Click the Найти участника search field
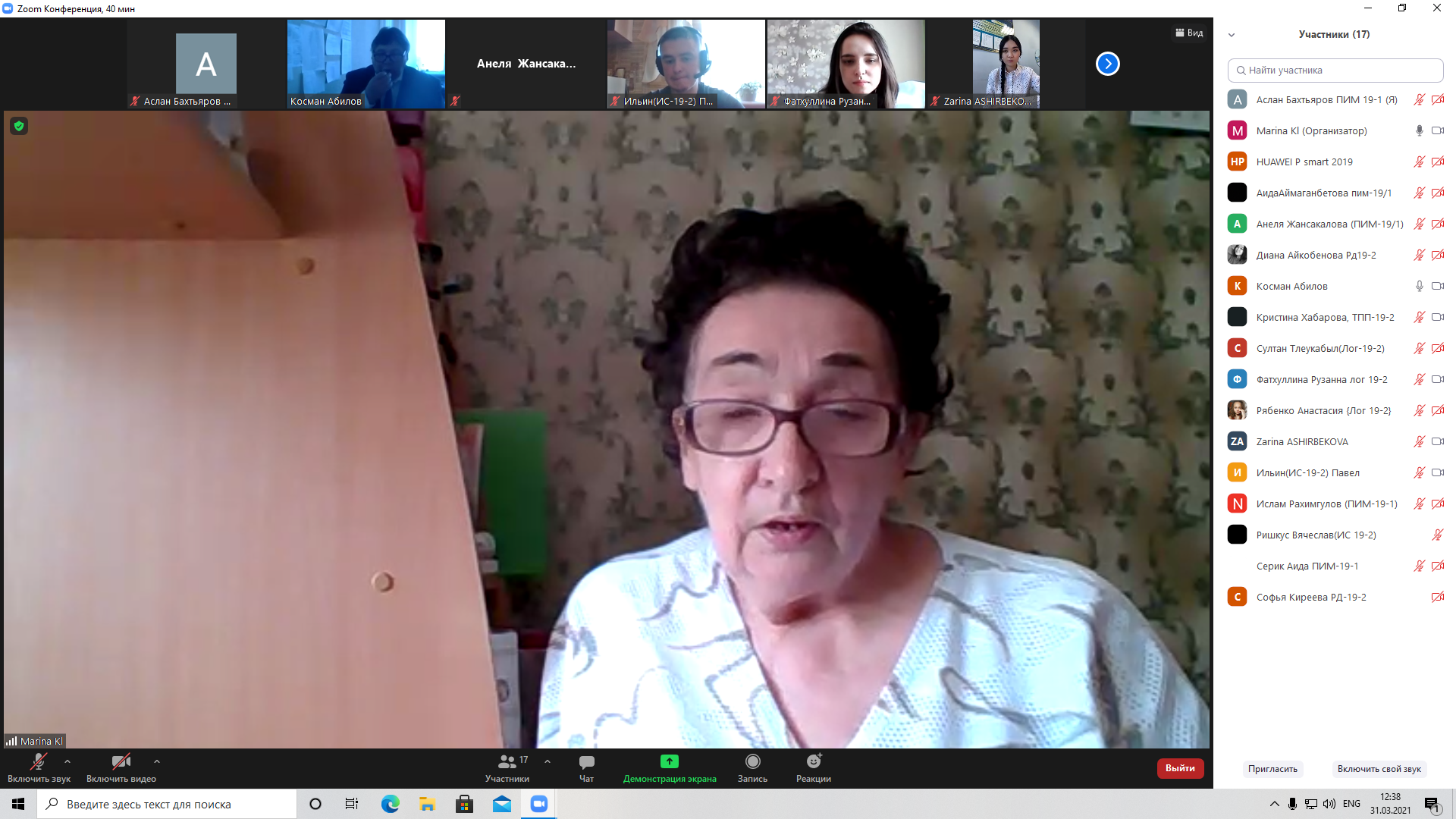 coord(1335,70)
